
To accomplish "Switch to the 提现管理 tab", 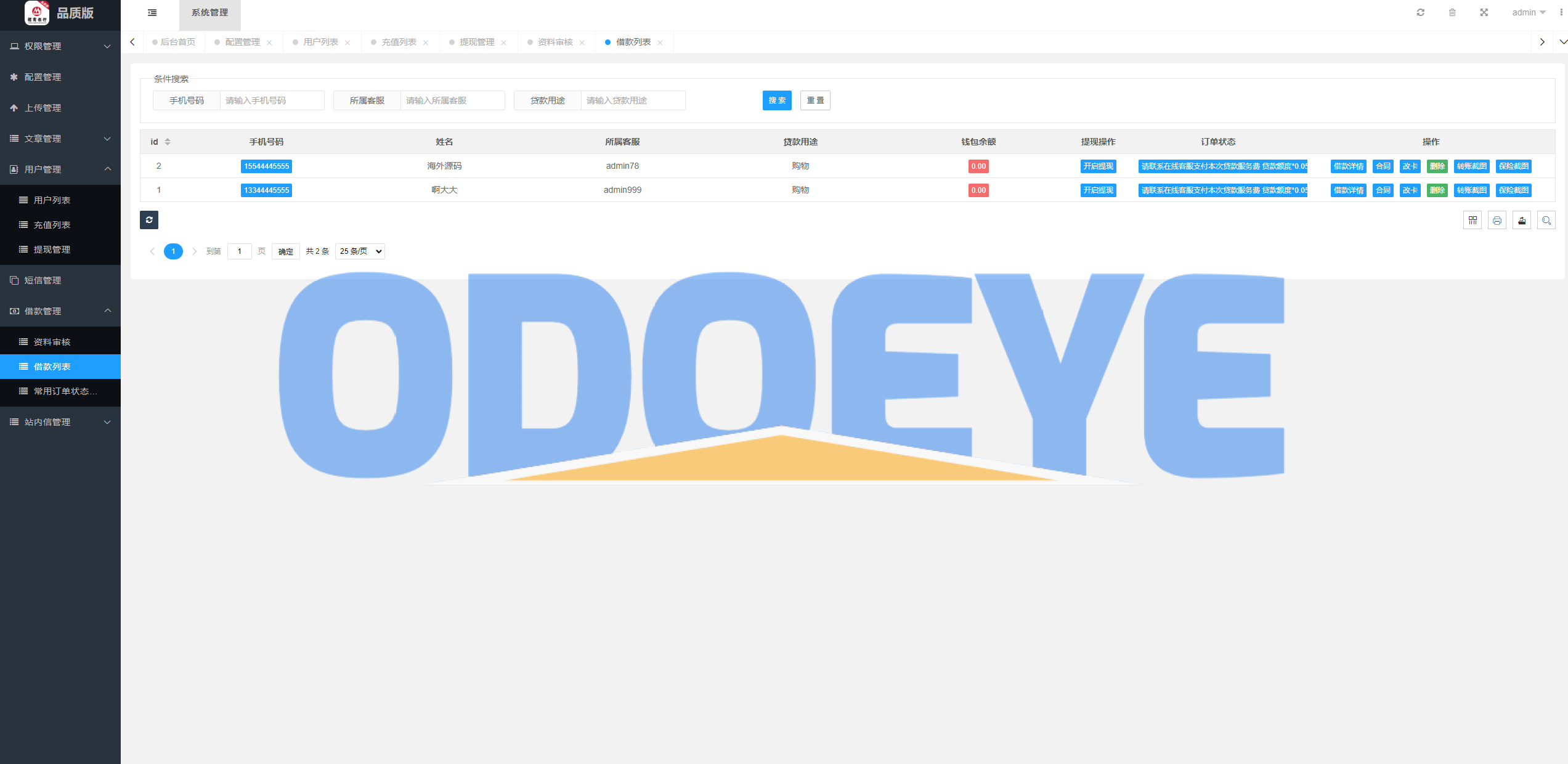I will (x=477, y=42).
